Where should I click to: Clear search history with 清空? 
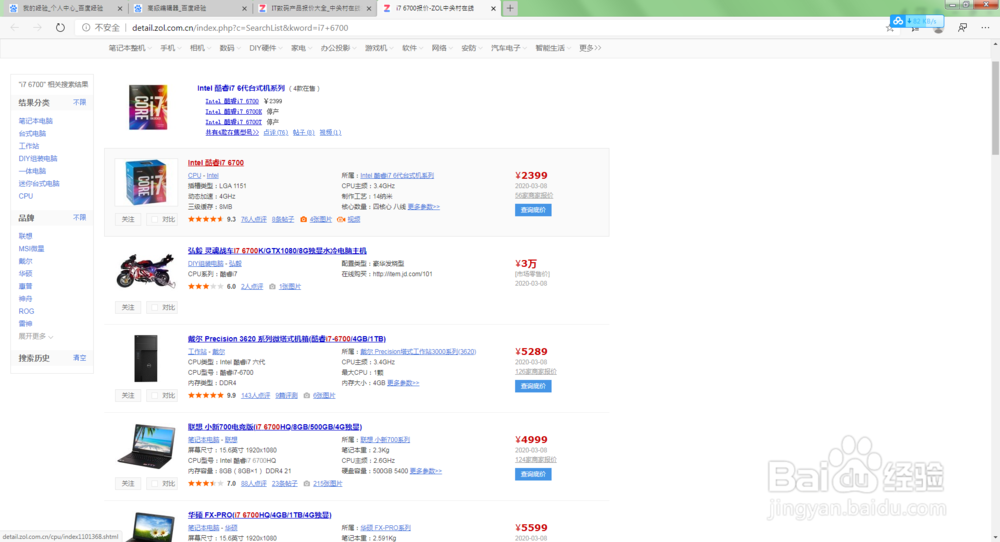[80, 358]
